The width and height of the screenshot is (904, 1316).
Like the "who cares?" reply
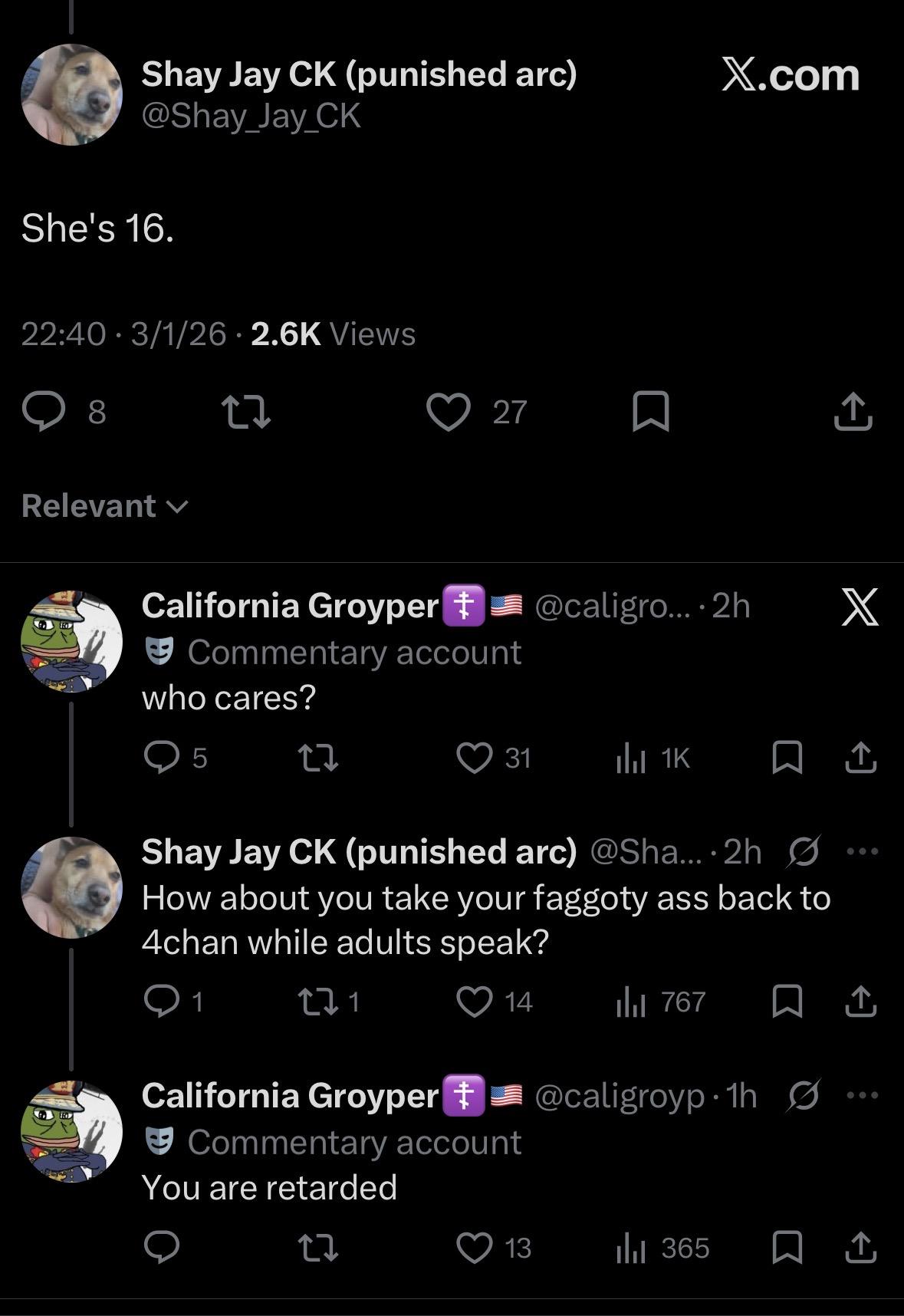click(475, 758)
